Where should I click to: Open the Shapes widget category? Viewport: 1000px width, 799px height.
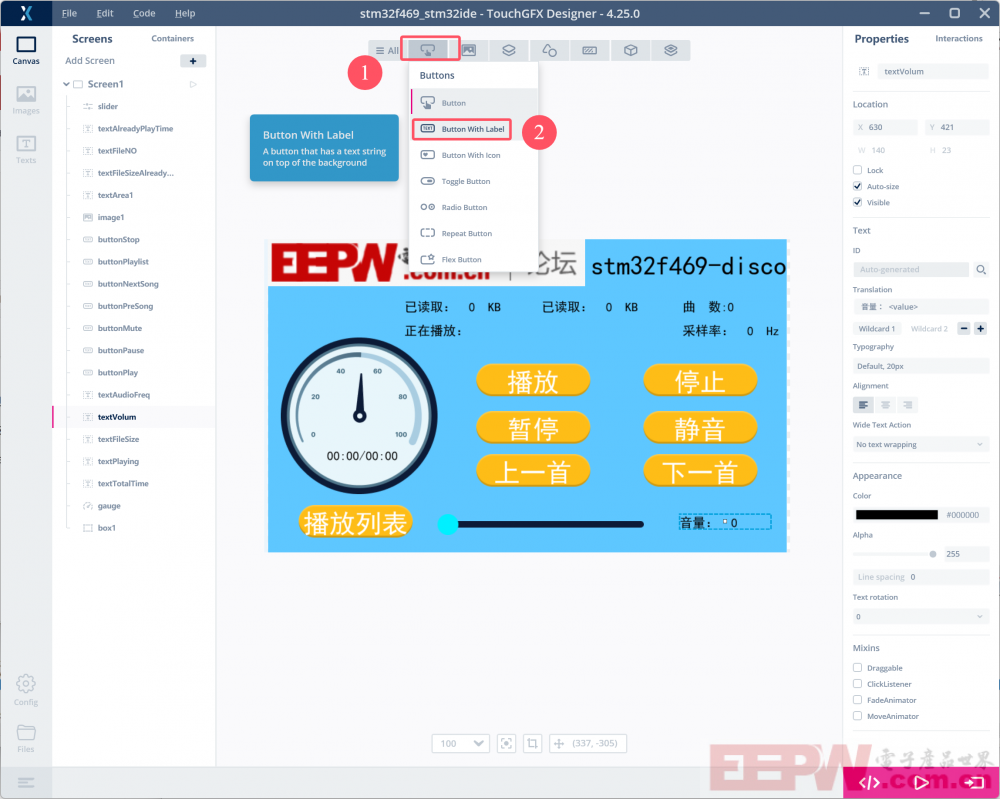click(549, 50)
